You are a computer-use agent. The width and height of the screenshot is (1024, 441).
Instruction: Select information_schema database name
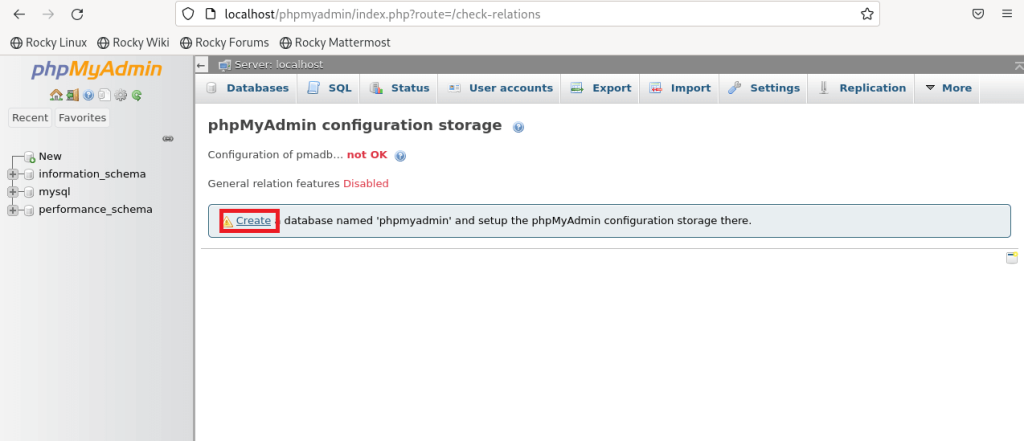(x=92, y=174)
